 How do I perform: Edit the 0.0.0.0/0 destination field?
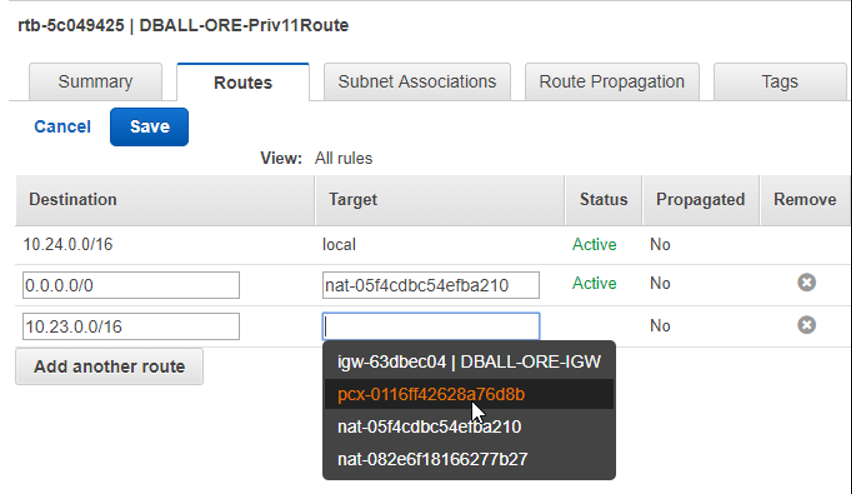click(x=131, y=285)
